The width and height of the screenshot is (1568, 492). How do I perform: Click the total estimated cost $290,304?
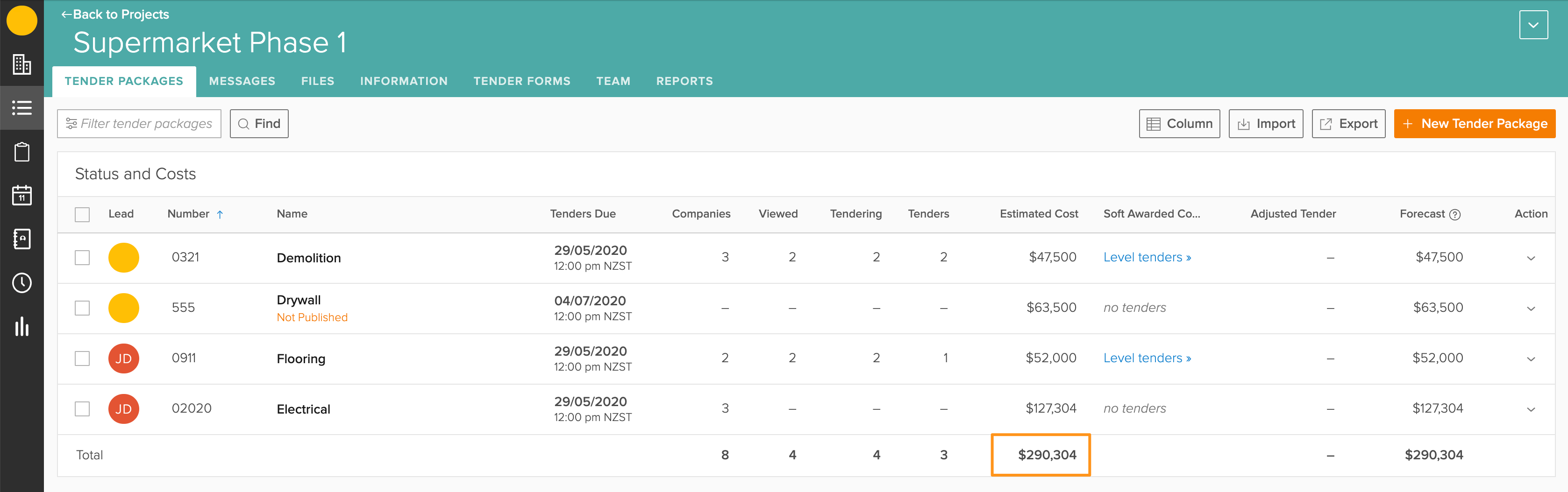[x=1047, y=455]
